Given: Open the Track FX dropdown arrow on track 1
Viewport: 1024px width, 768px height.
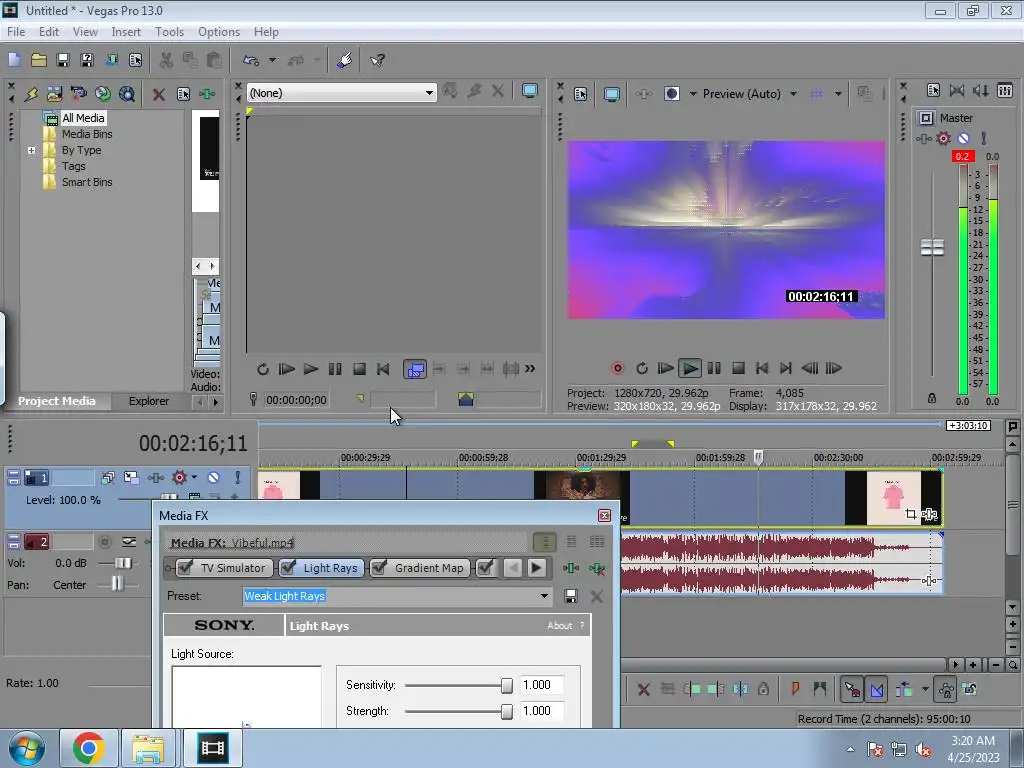Looking at the screenshot, I should [194, 477].
